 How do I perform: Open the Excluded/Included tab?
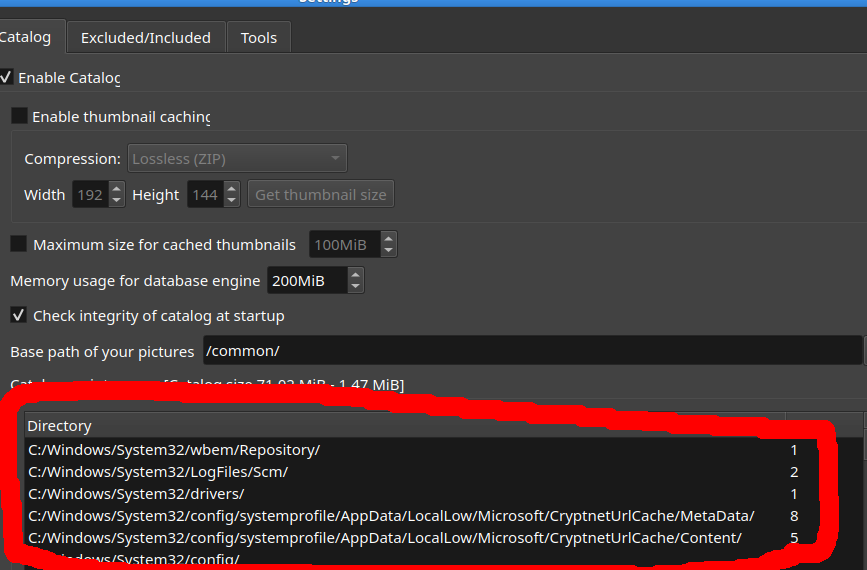click(x=146, y=38)
